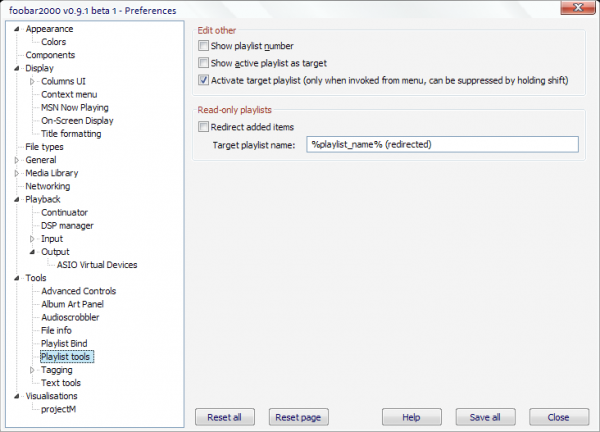The width and height of the screenshot is (600, 432).
Task: Open Help for this page
Action: tap(410, 416)
